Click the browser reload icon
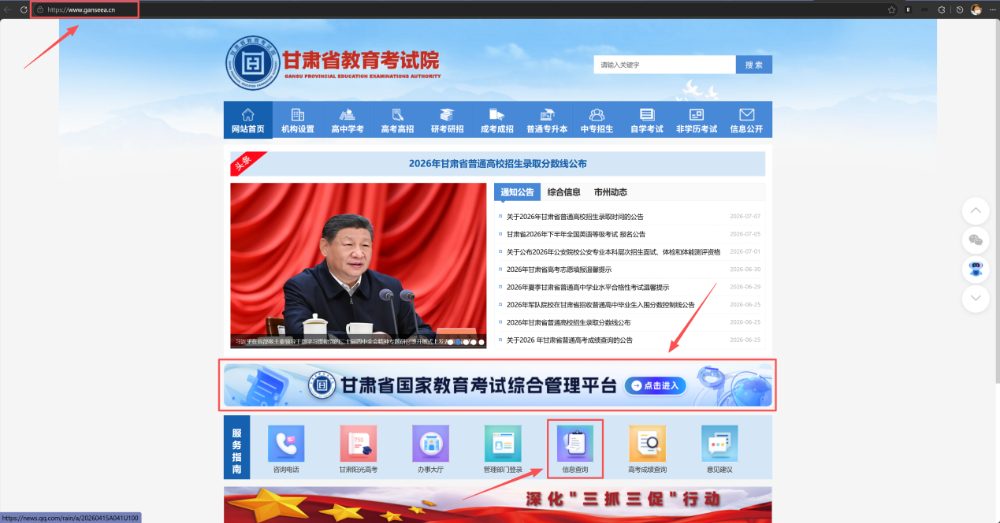The image size is (1000, 523). [24, 10]
